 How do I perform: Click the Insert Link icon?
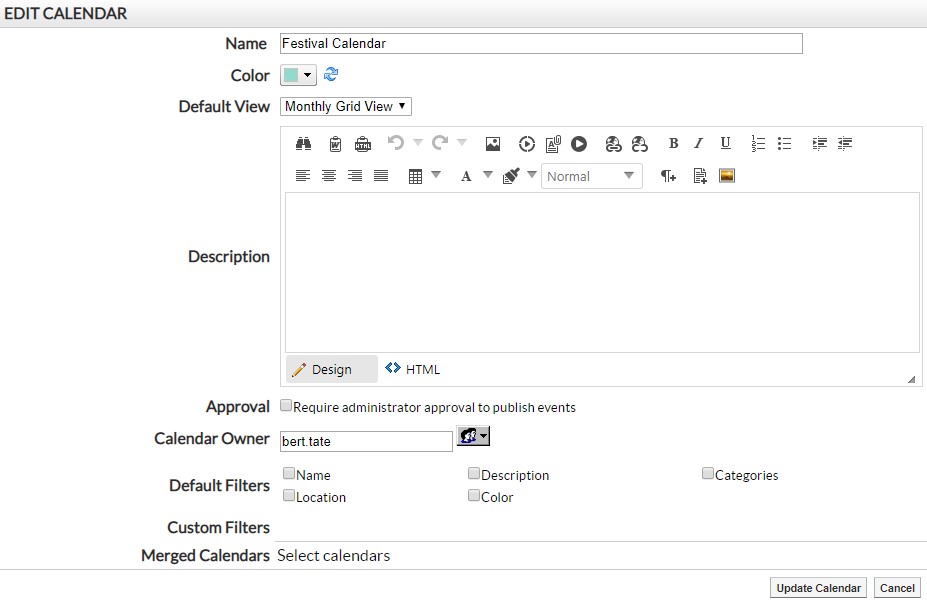tap(612, 143)
